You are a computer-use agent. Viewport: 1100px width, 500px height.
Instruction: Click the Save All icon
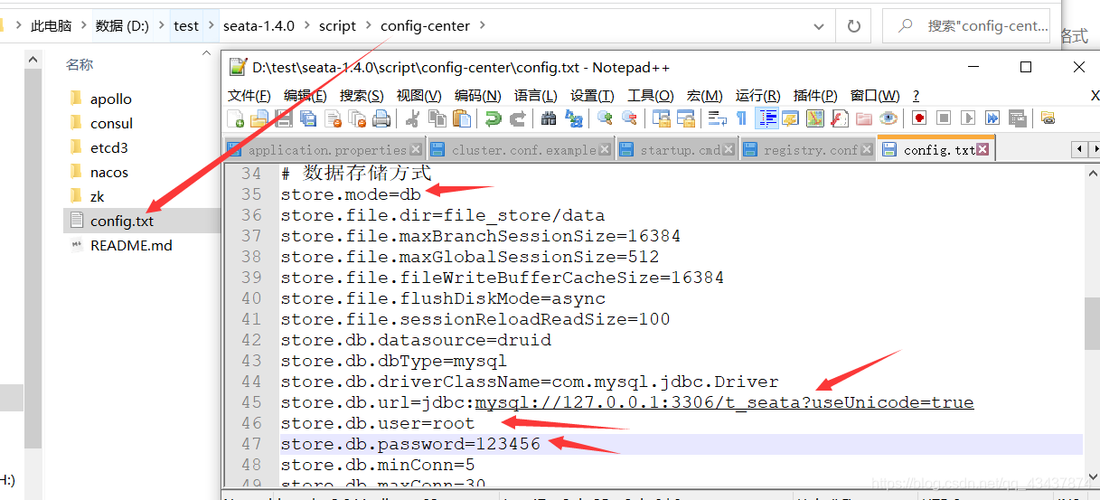coord(308,119)
